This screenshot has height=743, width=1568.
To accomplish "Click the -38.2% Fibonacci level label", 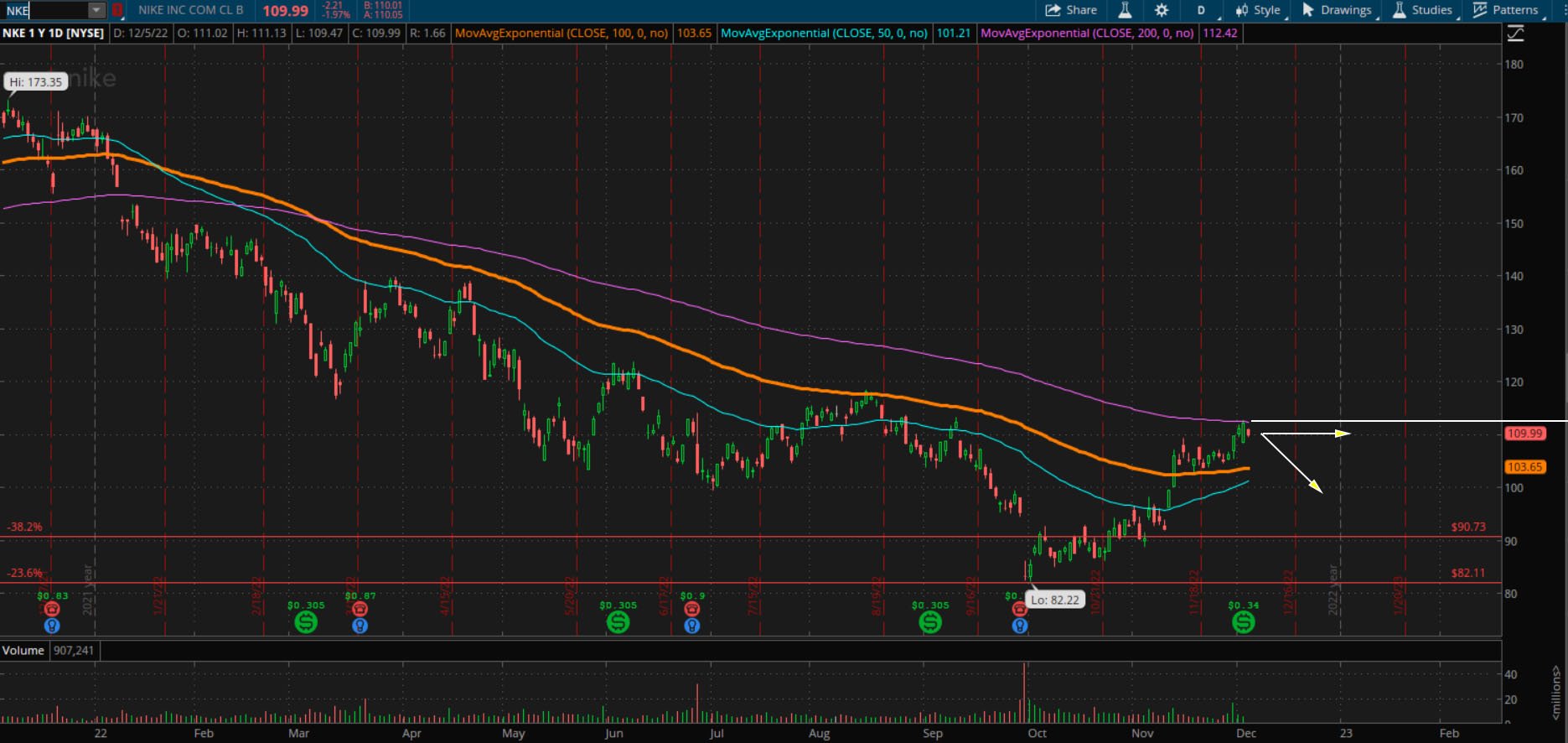I will tap(24, 527).
